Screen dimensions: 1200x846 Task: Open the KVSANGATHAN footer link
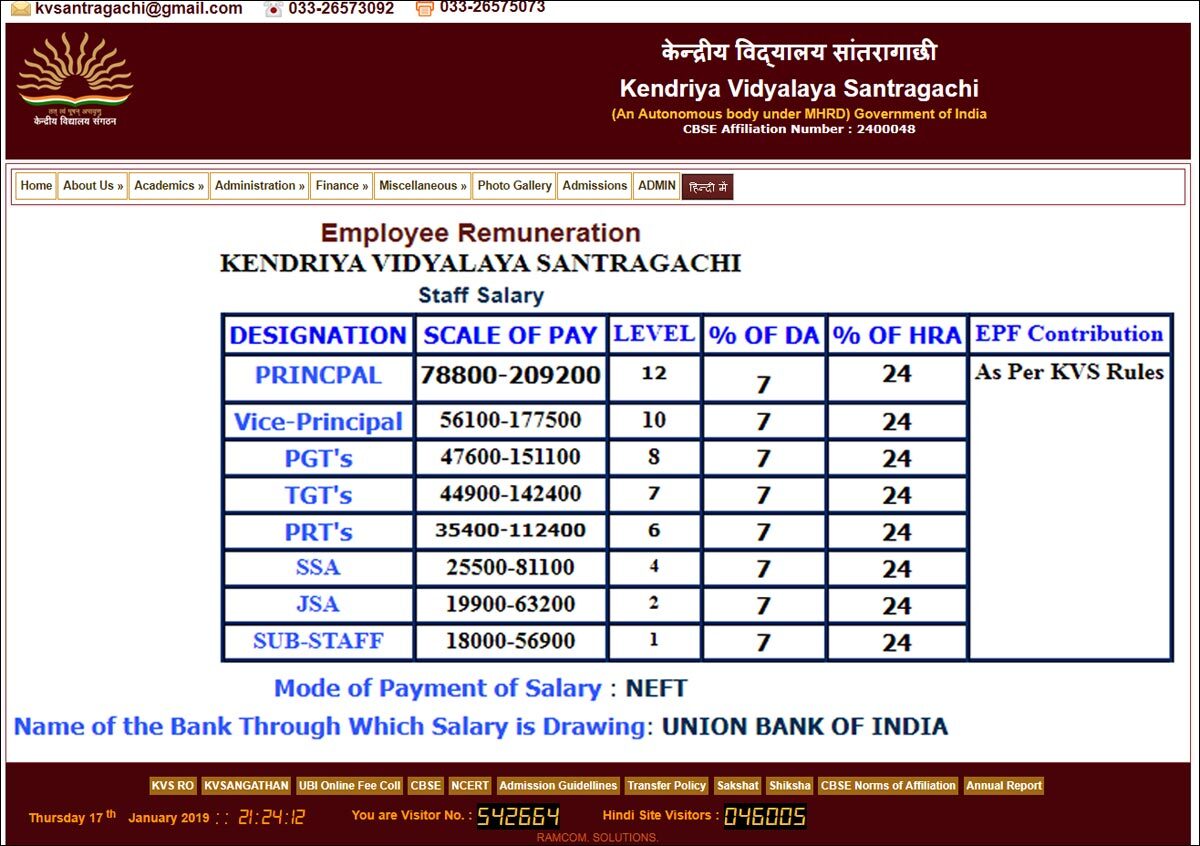246,785
